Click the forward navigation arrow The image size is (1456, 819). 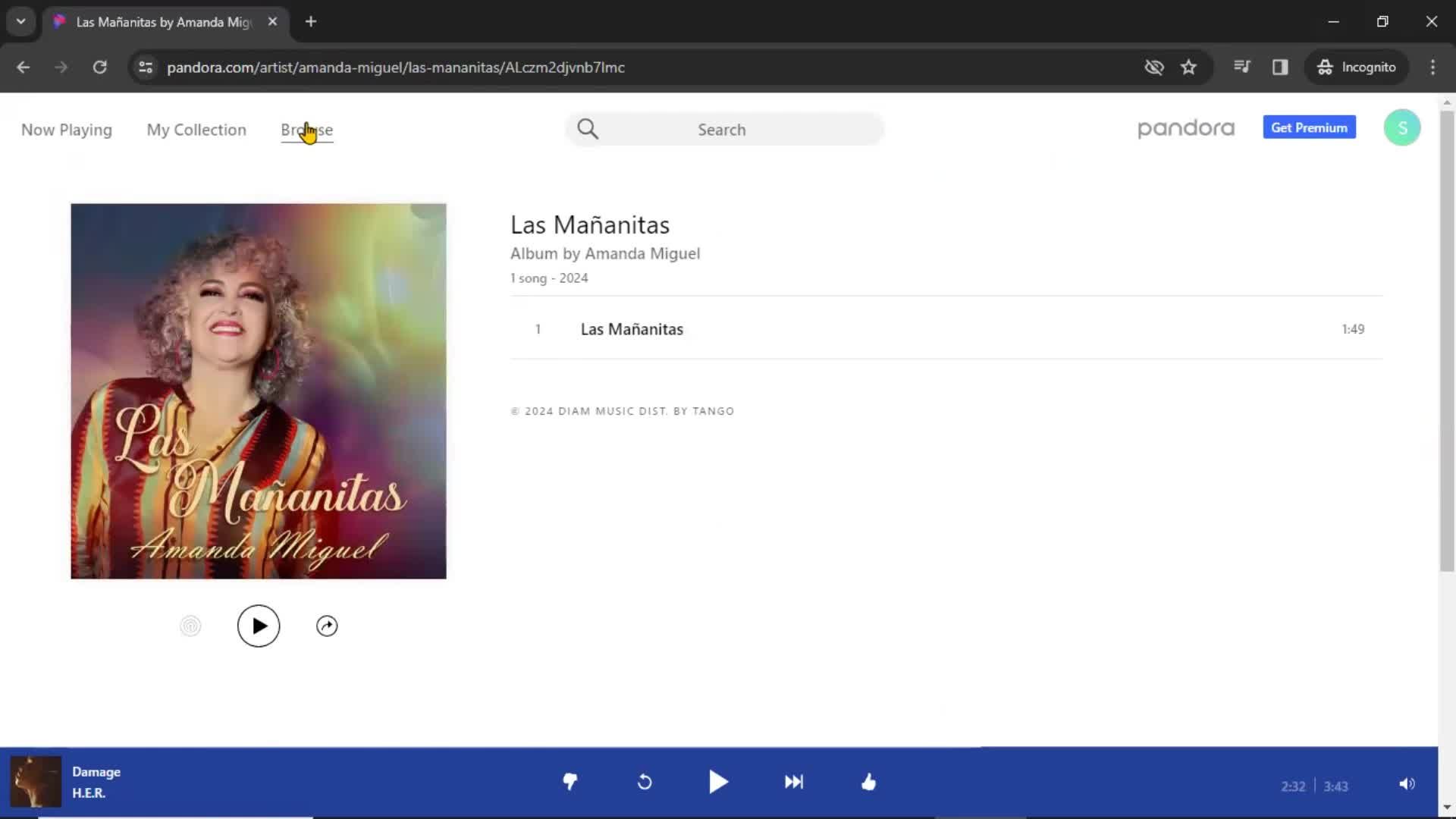click(x=61, y=67)
